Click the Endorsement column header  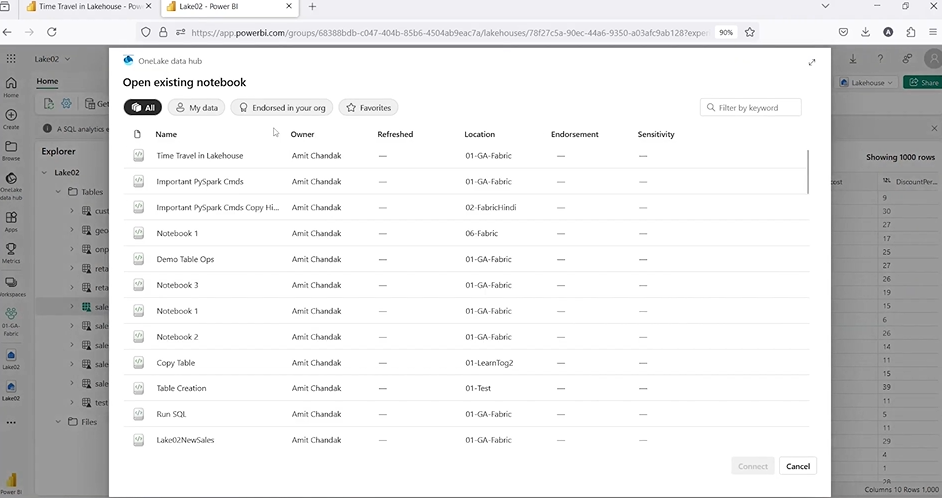[574, 134]
